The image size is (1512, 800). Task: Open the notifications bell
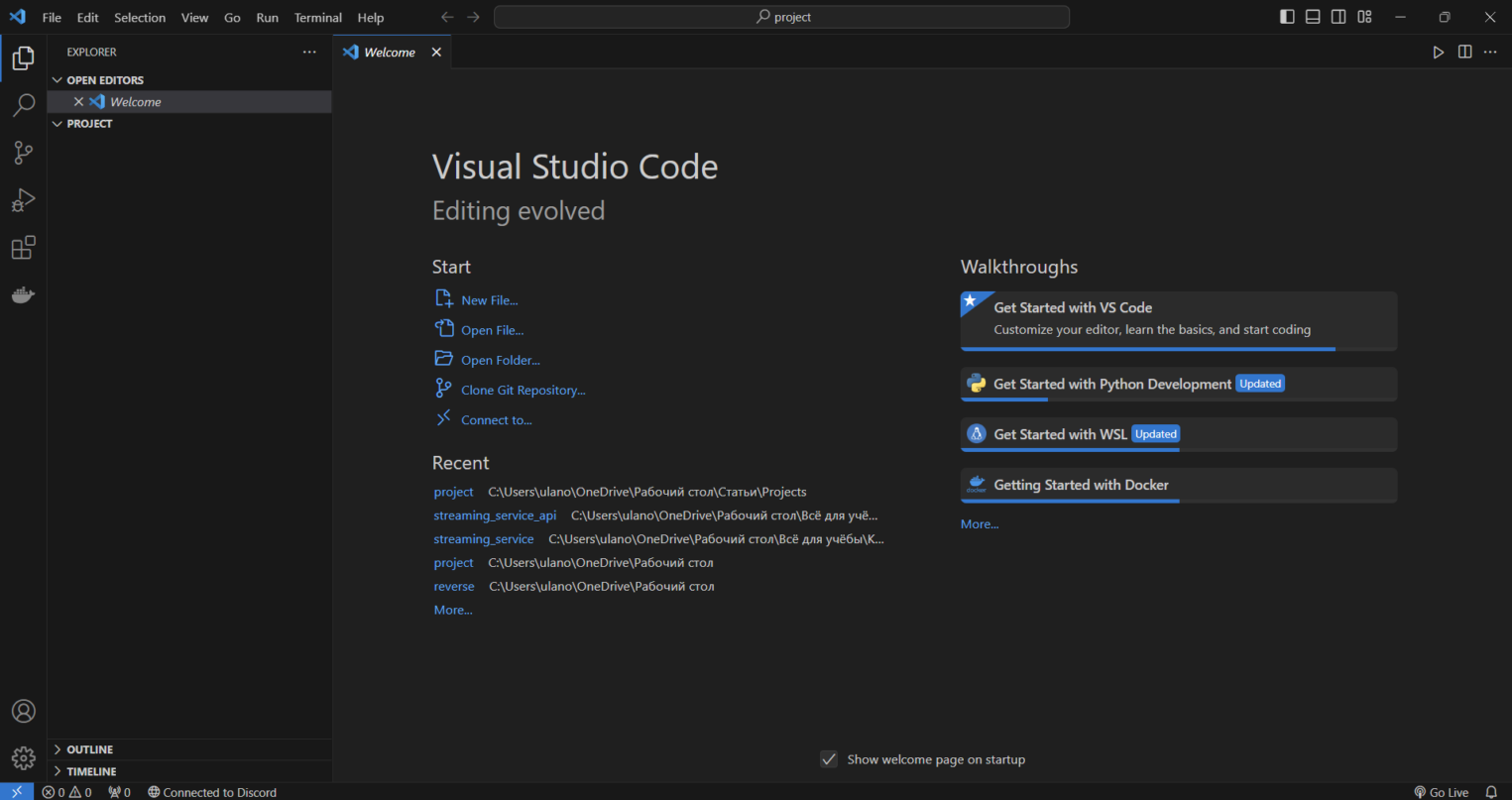1491,792
